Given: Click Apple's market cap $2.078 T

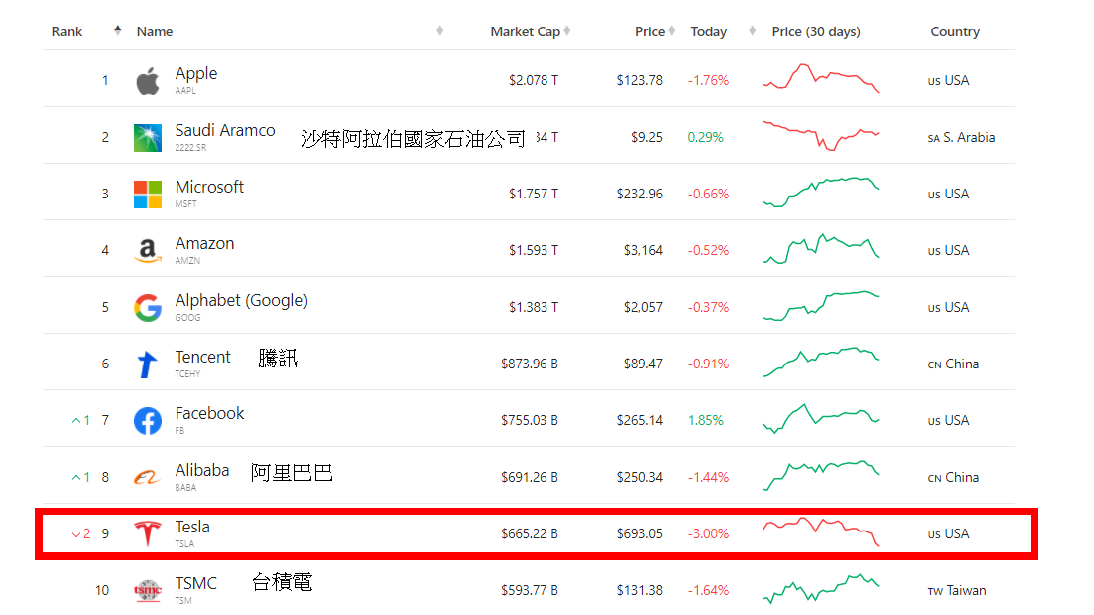Looking at the screenshot, I should [533, 80].
